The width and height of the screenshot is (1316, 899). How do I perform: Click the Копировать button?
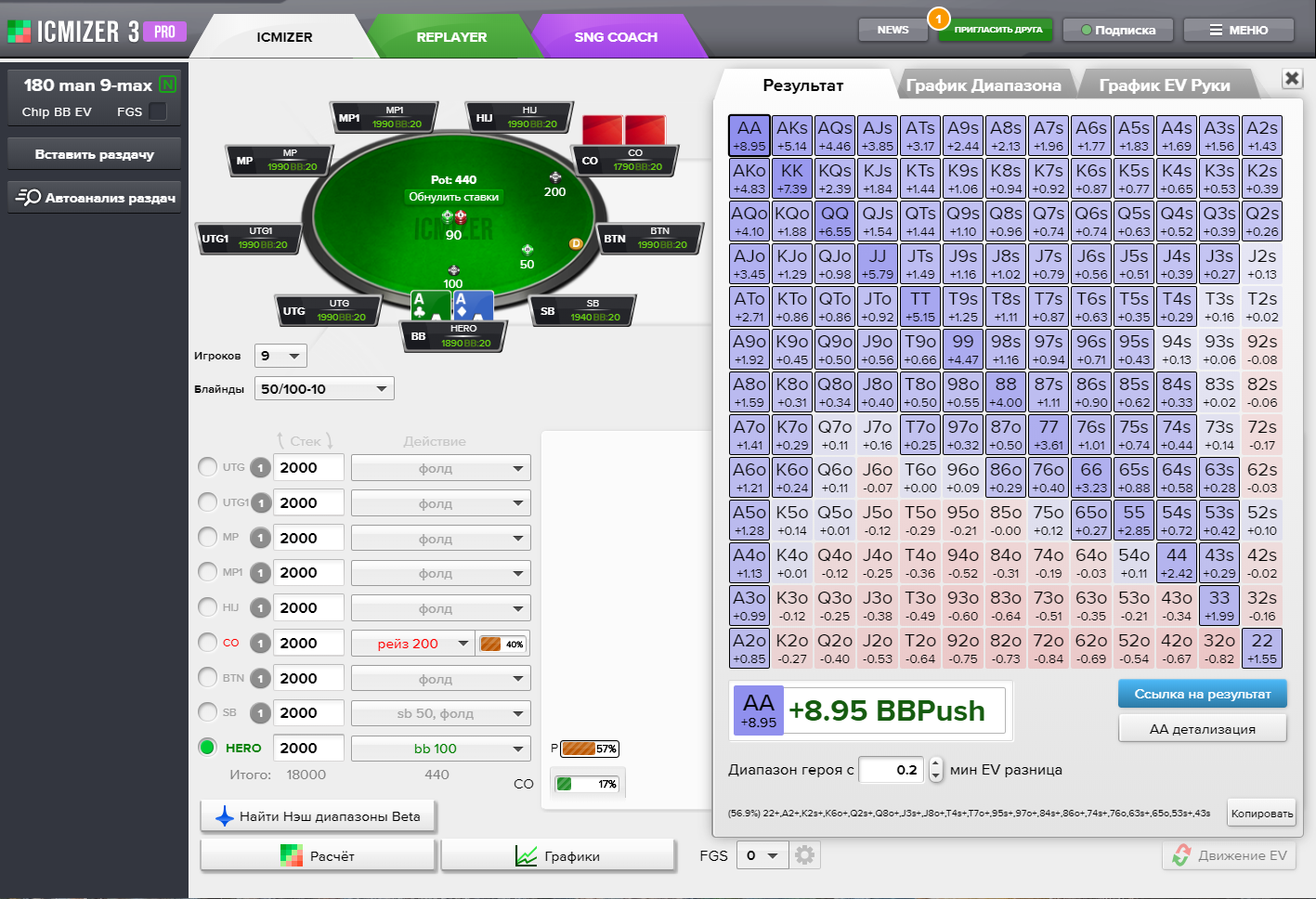(x=1261, y=814)
